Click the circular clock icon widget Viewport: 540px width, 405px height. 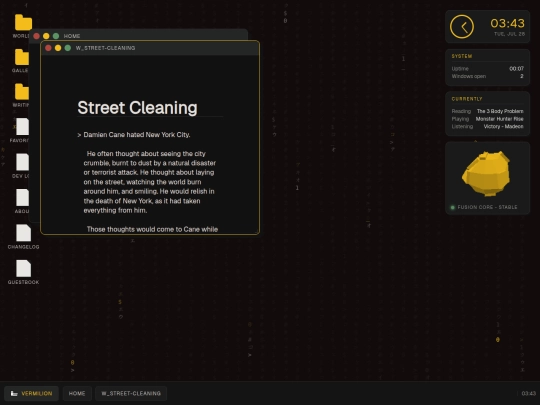(461, 27)
